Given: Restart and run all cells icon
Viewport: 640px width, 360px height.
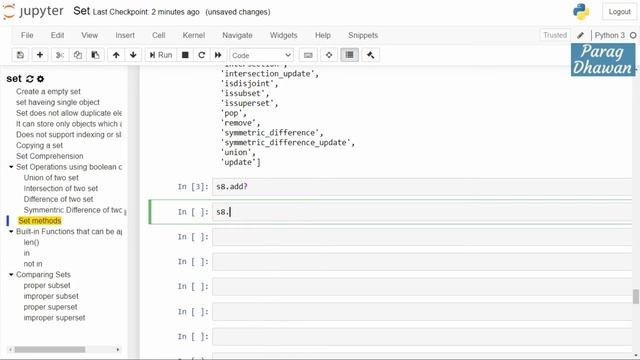Looking at the screenshot, I should tap(218, 55).
